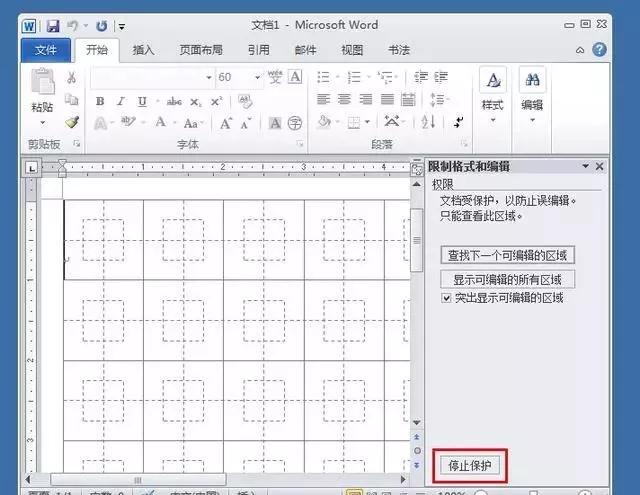Toggle show paragraph marks icon
Image resolution: width=640 pixels, height=495 pixels.
(x=458, y=122)
